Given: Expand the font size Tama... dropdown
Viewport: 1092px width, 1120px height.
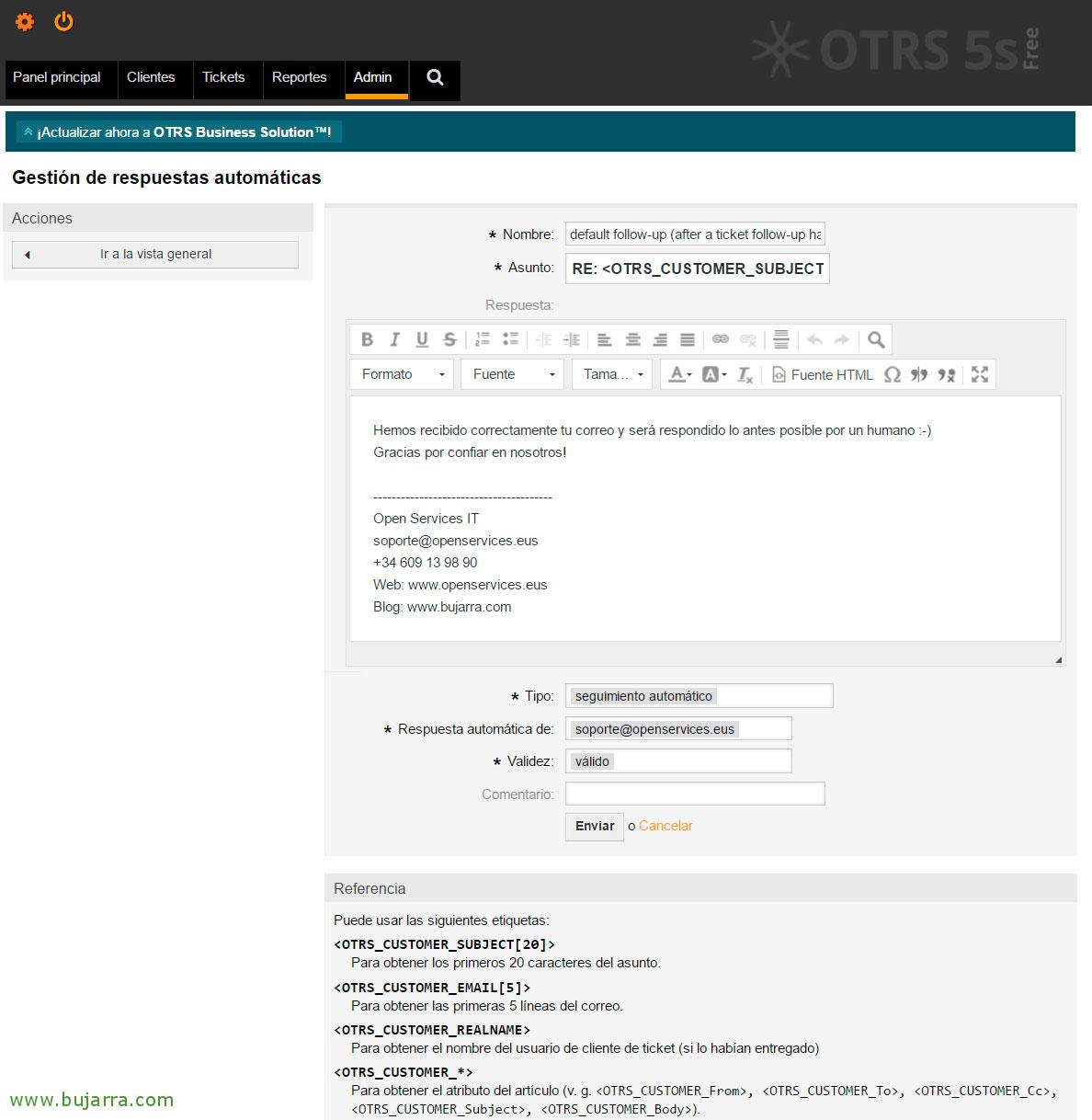Looking at the screenshot, I should point(612,374).
